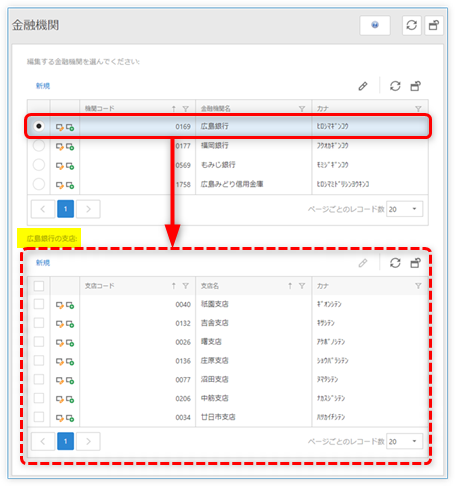455x486 pixels.
Task: Select the 福岡銀行 radio button
Action: (39, 146)
